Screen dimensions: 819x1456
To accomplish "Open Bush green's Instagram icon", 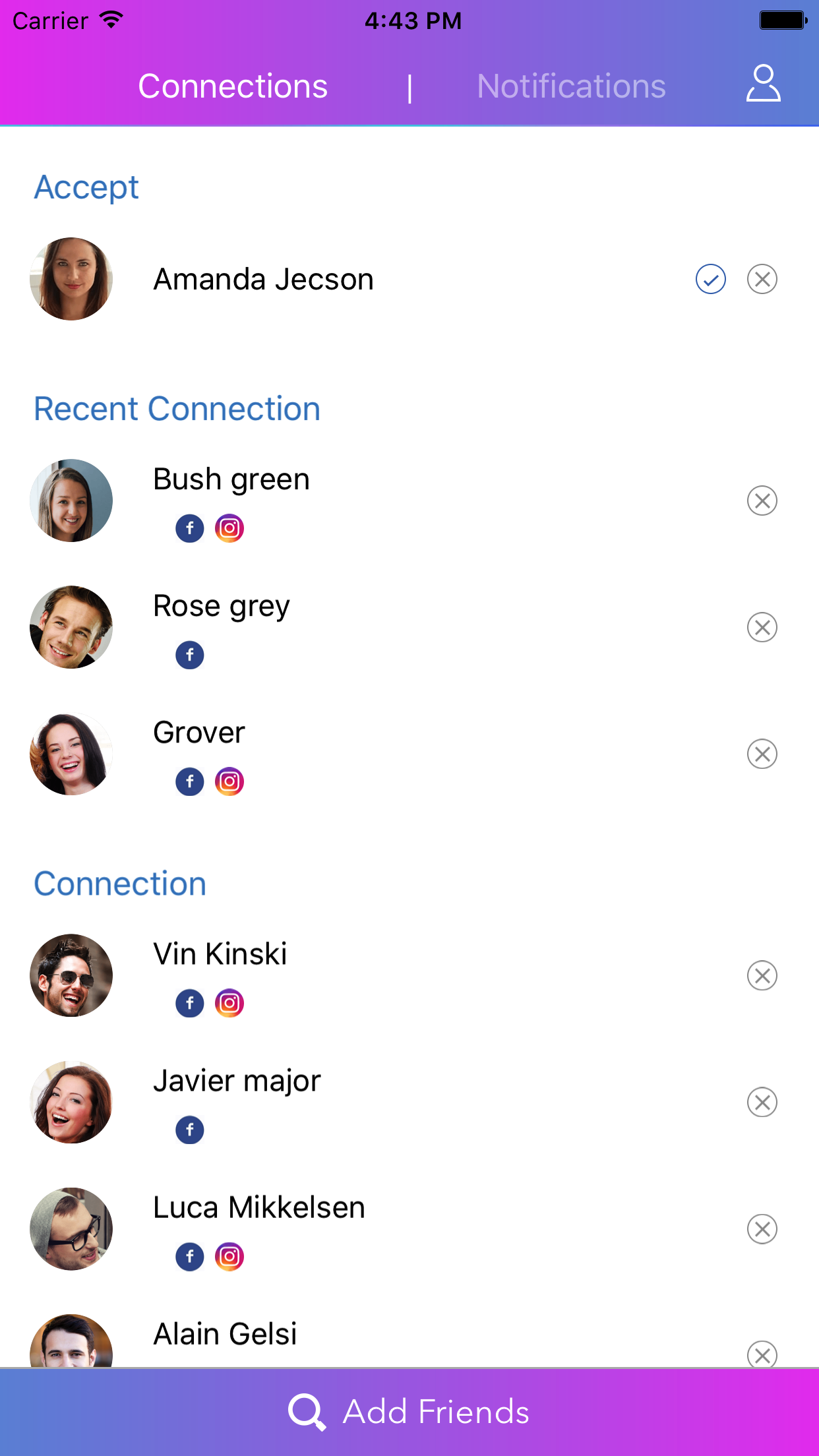I will [229, 528].
